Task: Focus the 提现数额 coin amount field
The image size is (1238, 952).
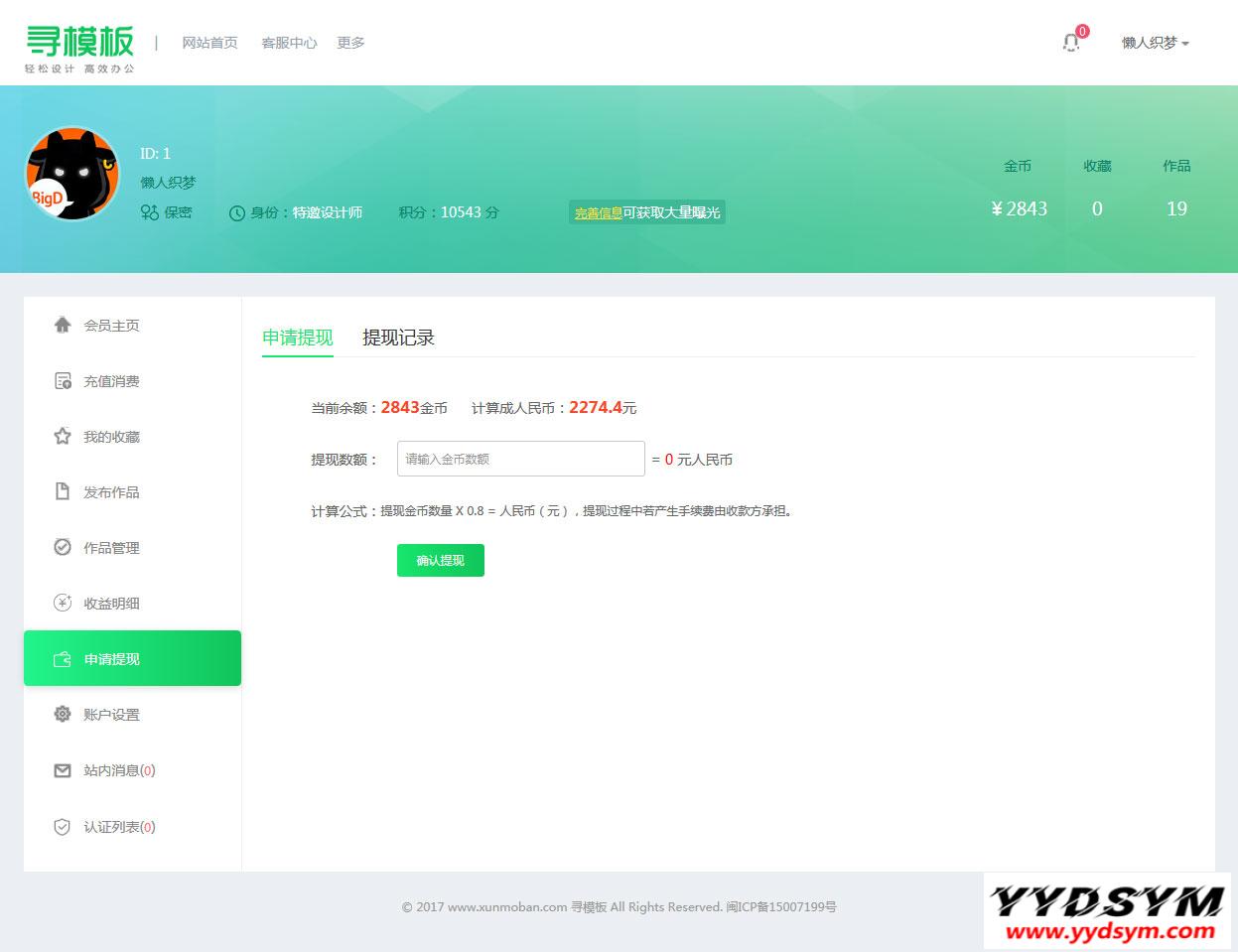Action: click(x=520, y=459)
